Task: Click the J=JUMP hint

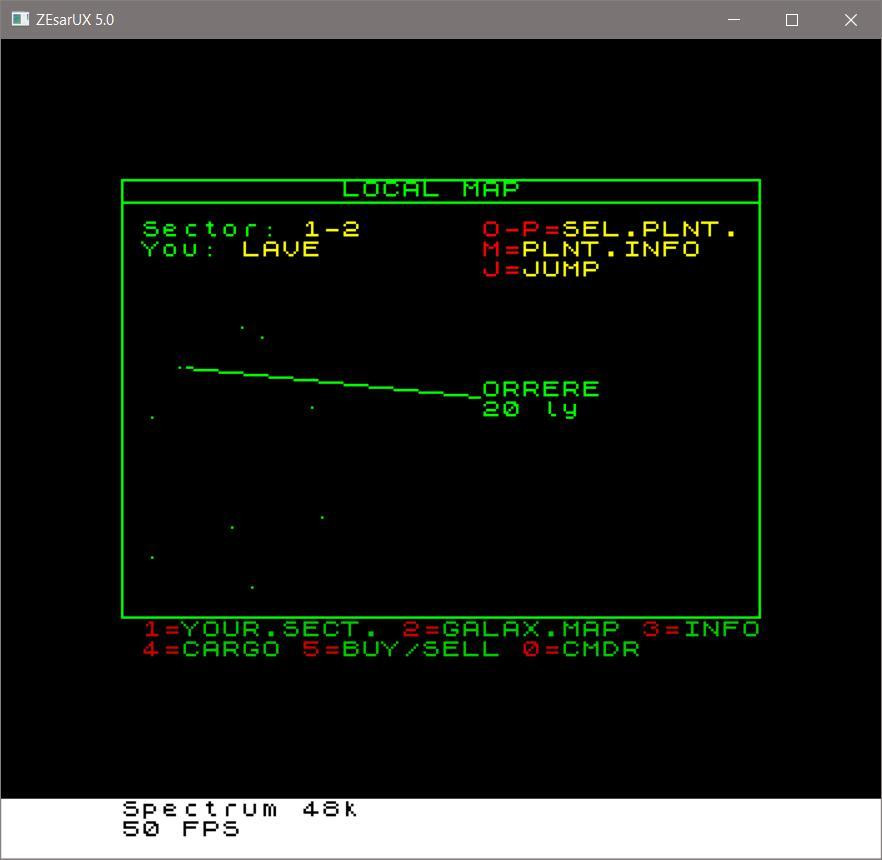Action: 541,268
